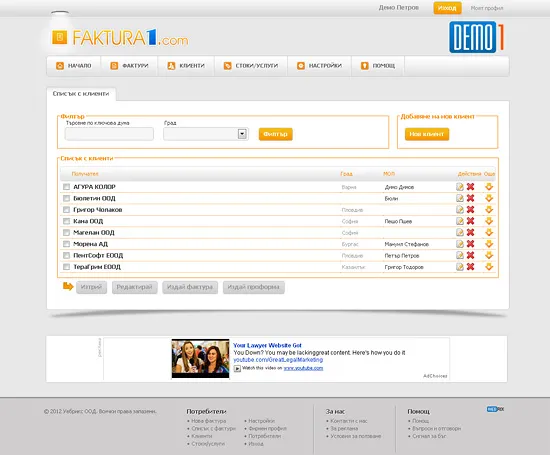The height and width of the screenshot is (455, 550).
Task: Select the Списък с клиенти tab
Action: [81, 94]
